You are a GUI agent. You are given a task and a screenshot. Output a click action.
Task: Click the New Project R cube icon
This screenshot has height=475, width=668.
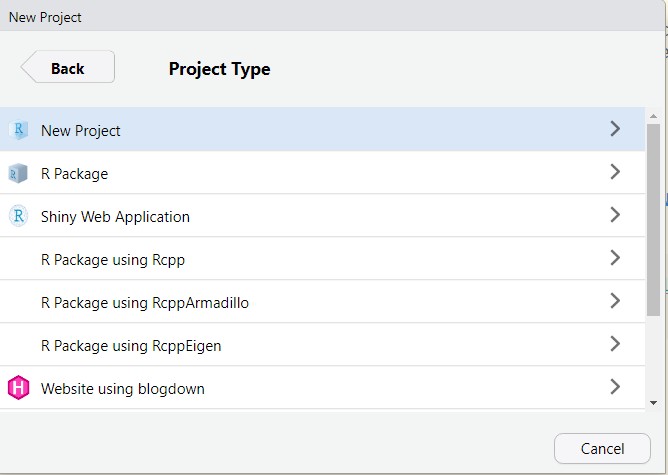tap(18, 130)
